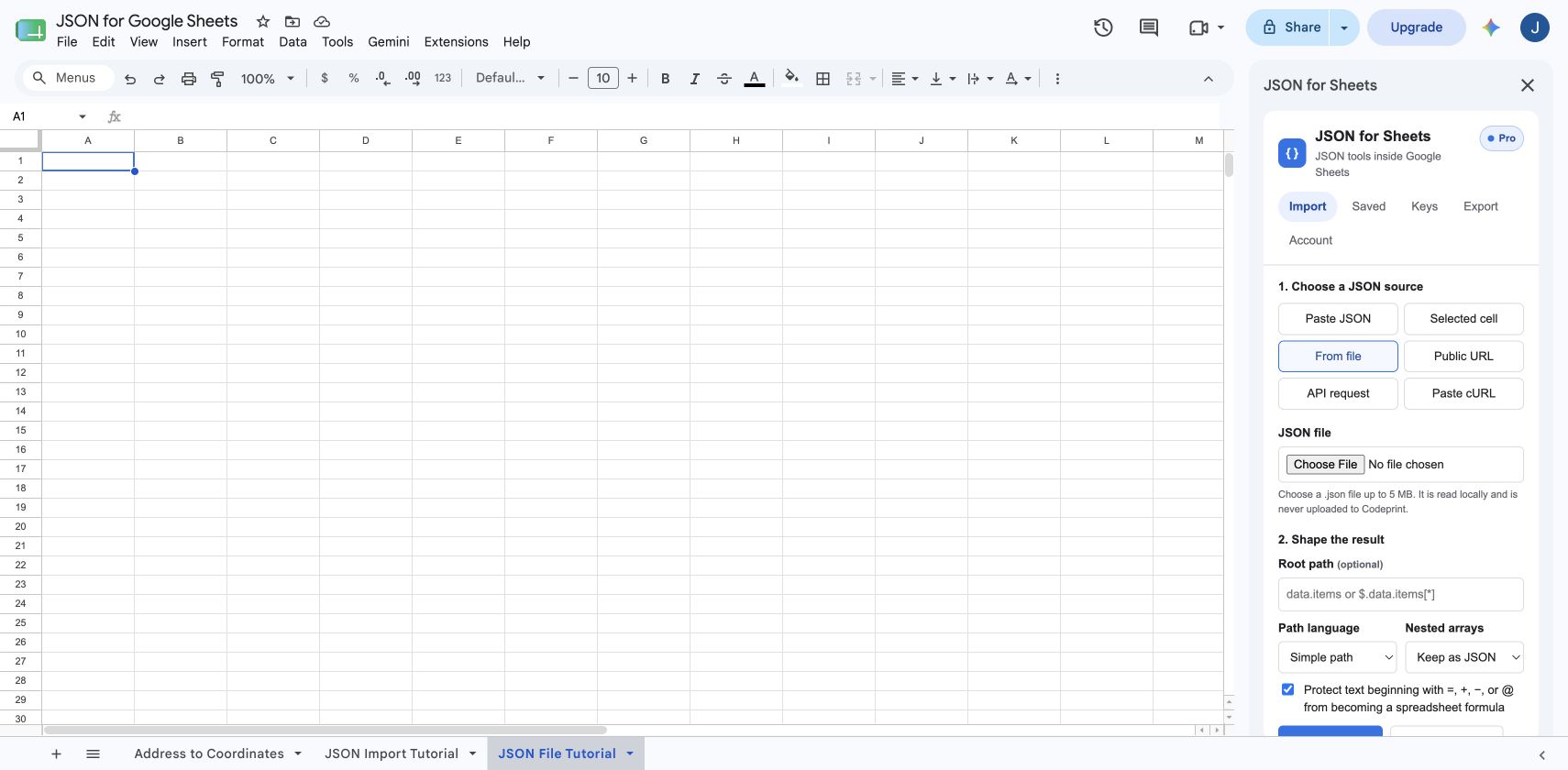Open fill color picker
This screenshot has width=1568, height=770.
coord(792,78)
